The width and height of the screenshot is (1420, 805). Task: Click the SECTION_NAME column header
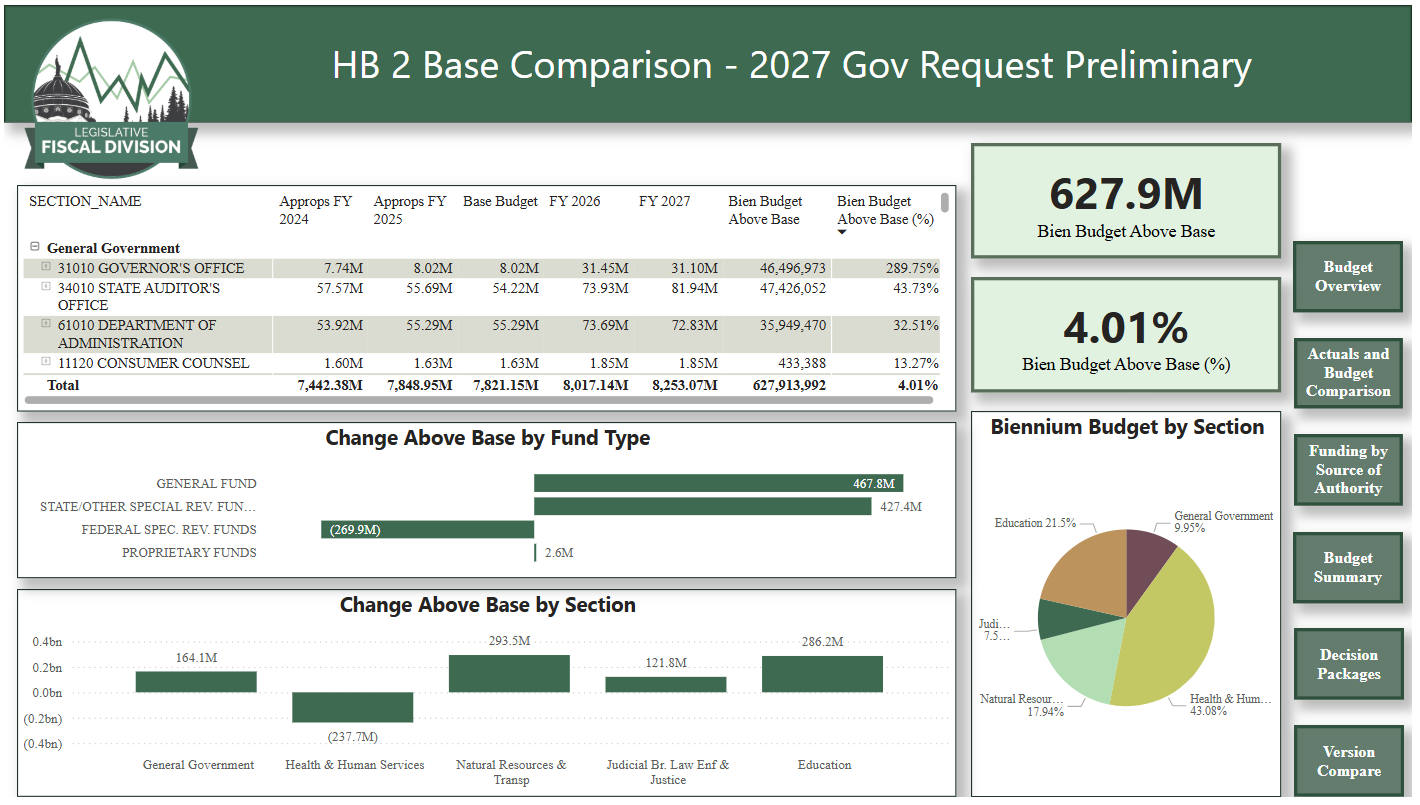85,202
